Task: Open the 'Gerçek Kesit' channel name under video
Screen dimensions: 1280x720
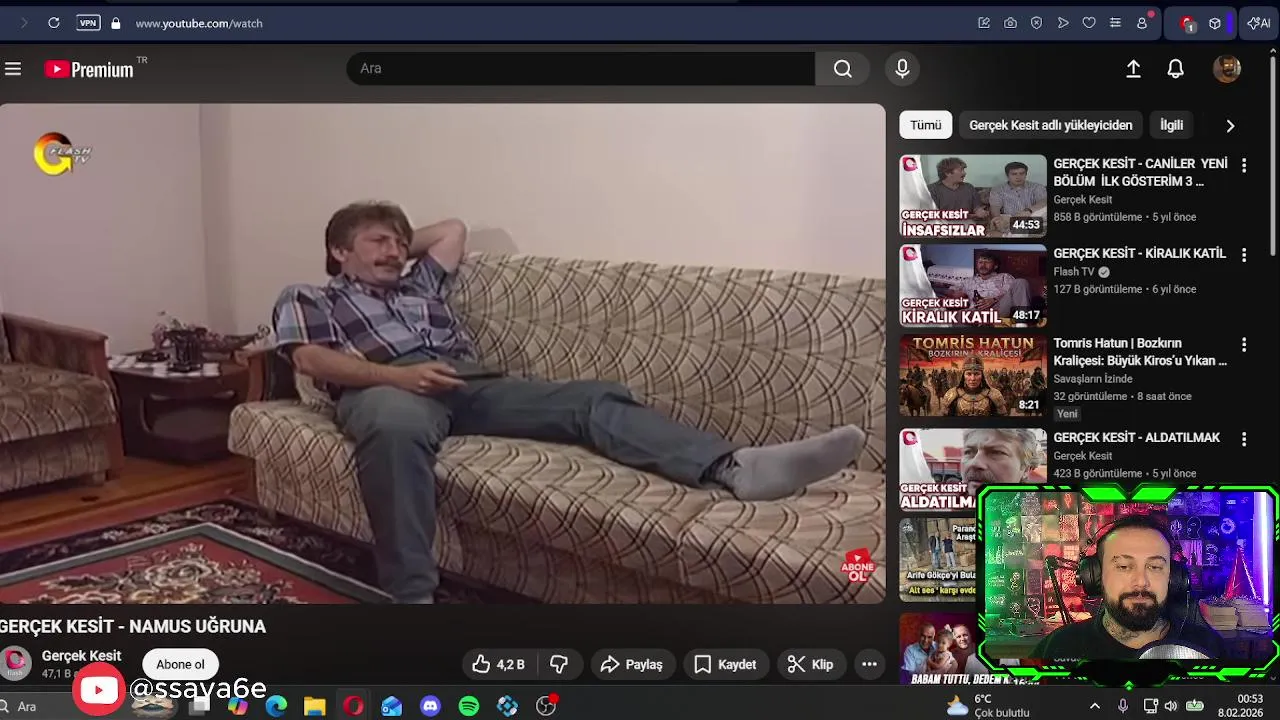Action: 81,656
